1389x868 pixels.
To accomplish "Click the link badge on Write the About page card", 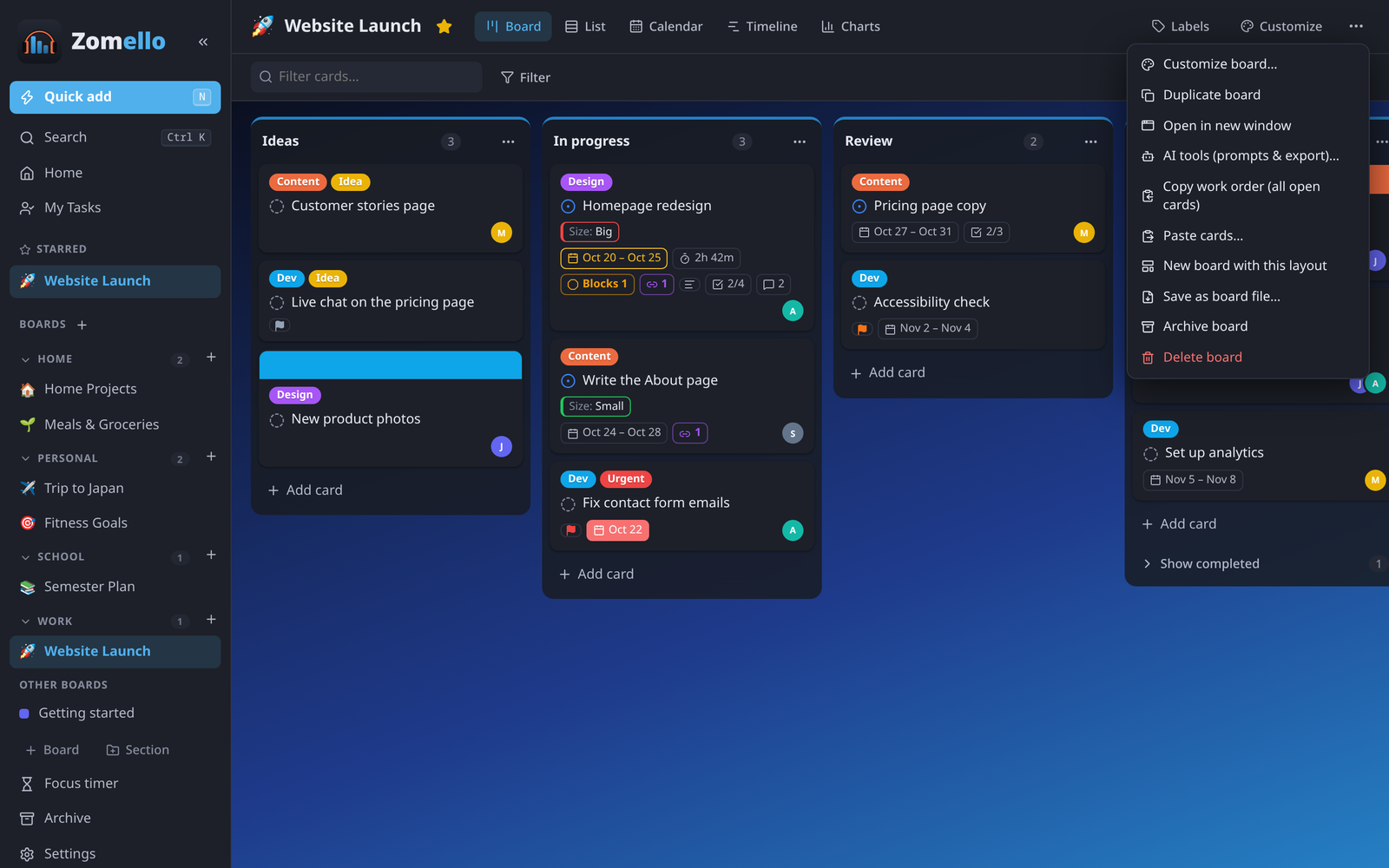I will pos(690,432).
